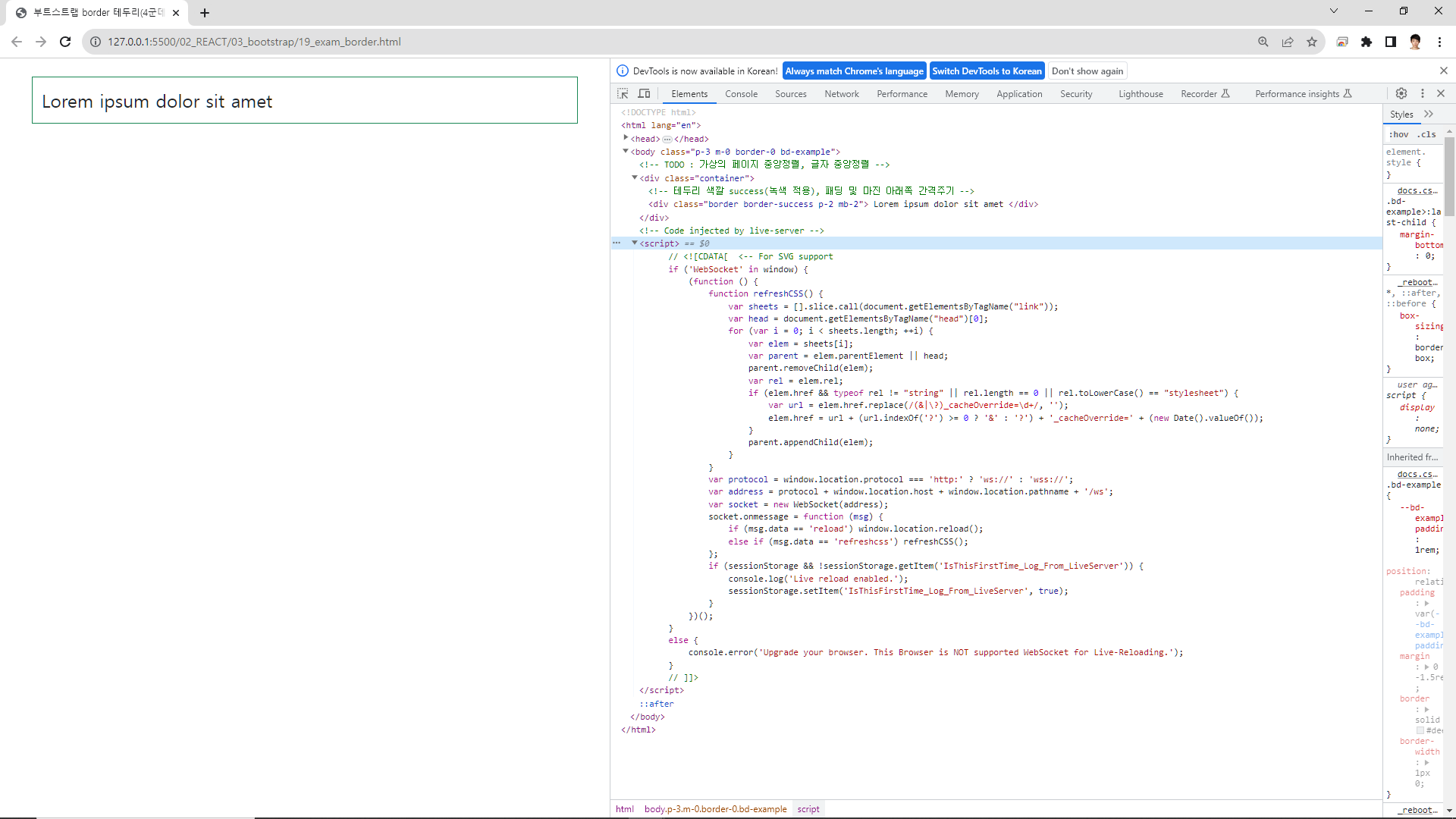Expand the head element node

coord(626,138)
